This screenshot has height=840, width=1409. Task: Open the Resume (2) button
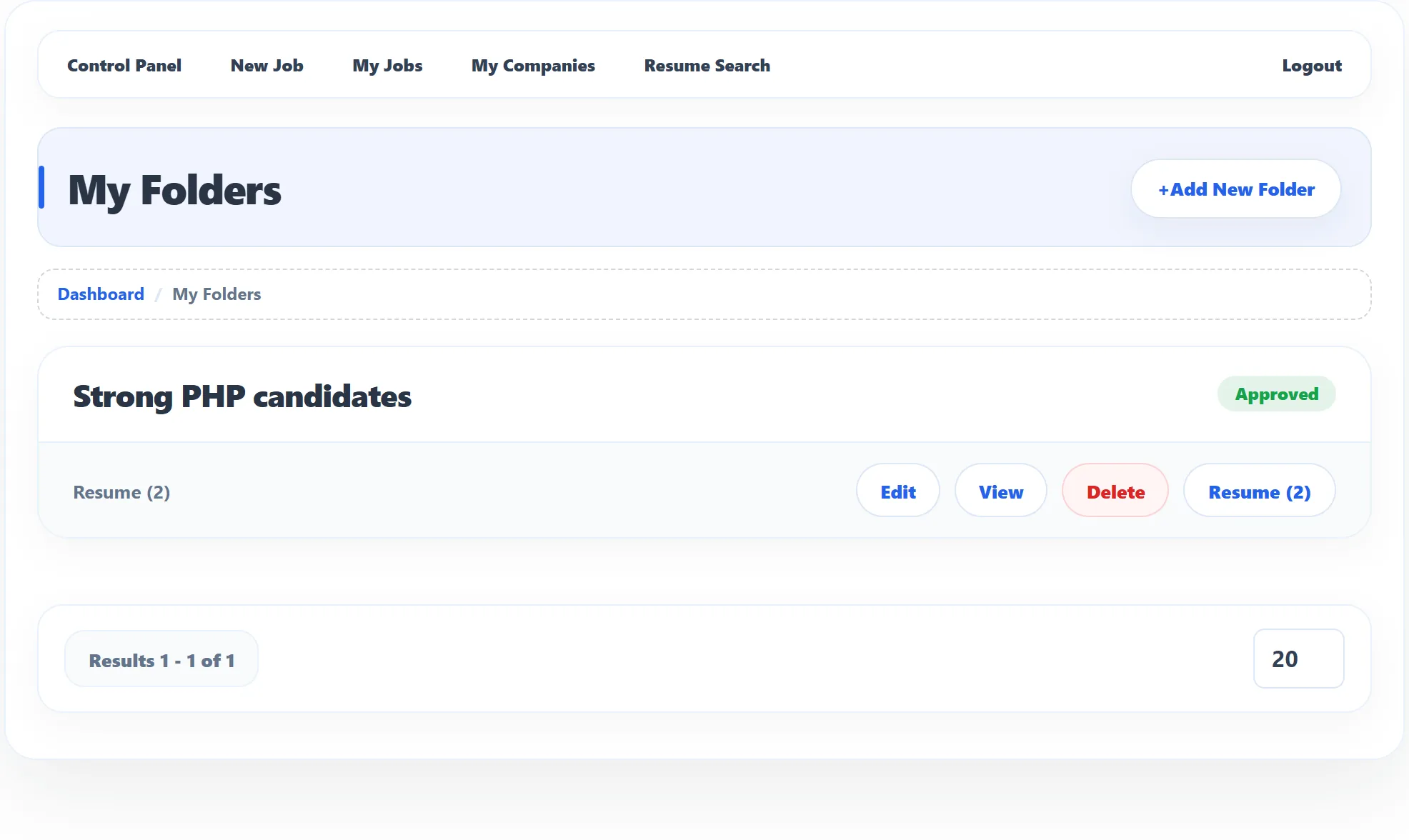point(1260,491)
